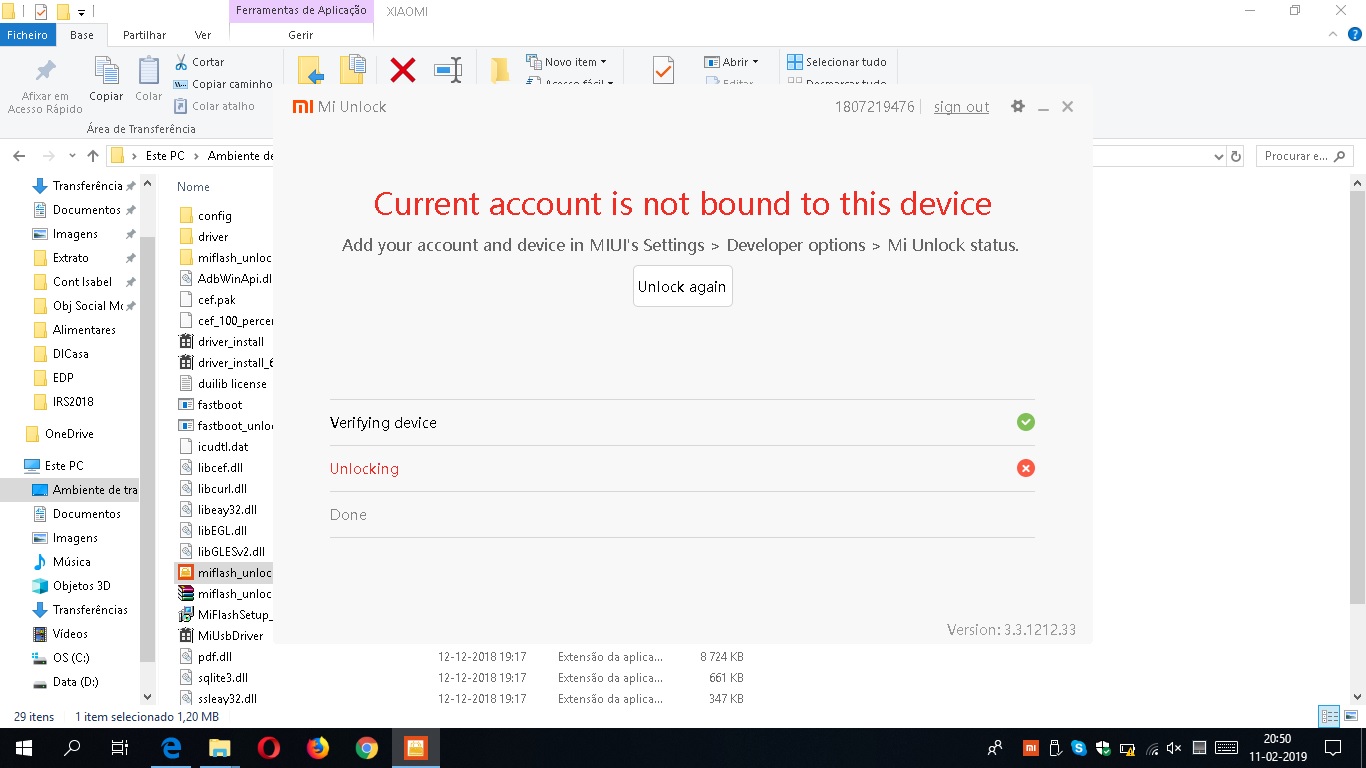Click the New folder icon in ribbon
Image resolution: width=1366 pixels, height=768 pixels.
pos(500,71)
